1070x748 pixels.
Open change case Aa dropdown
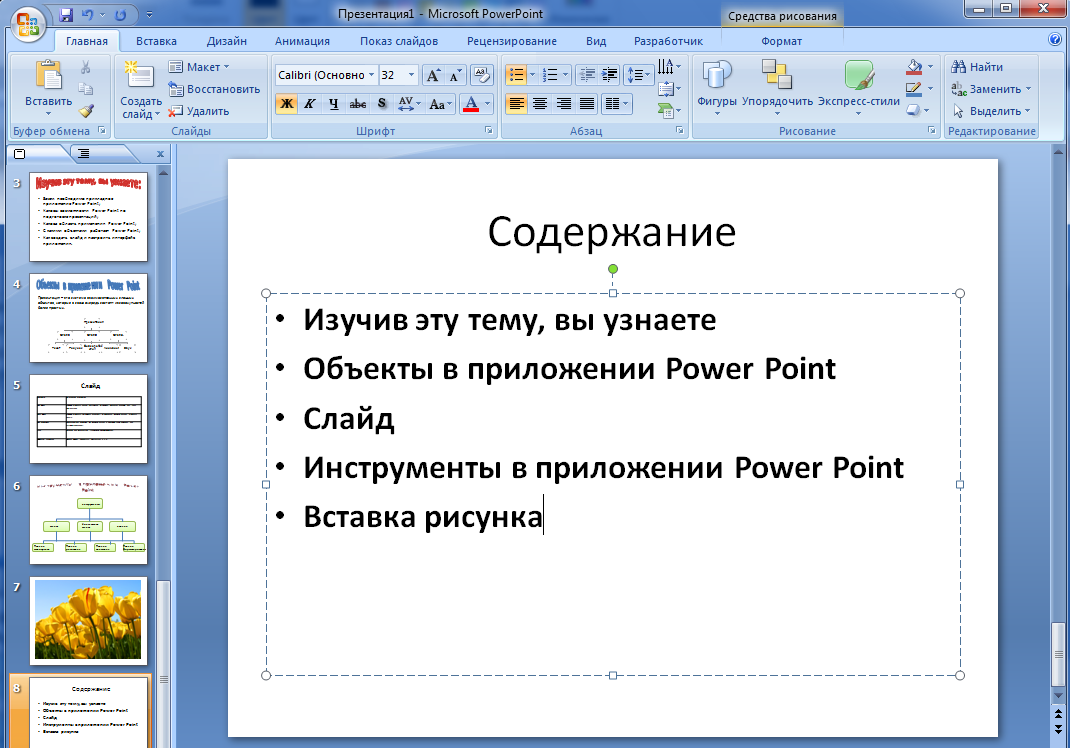(440, 104)
